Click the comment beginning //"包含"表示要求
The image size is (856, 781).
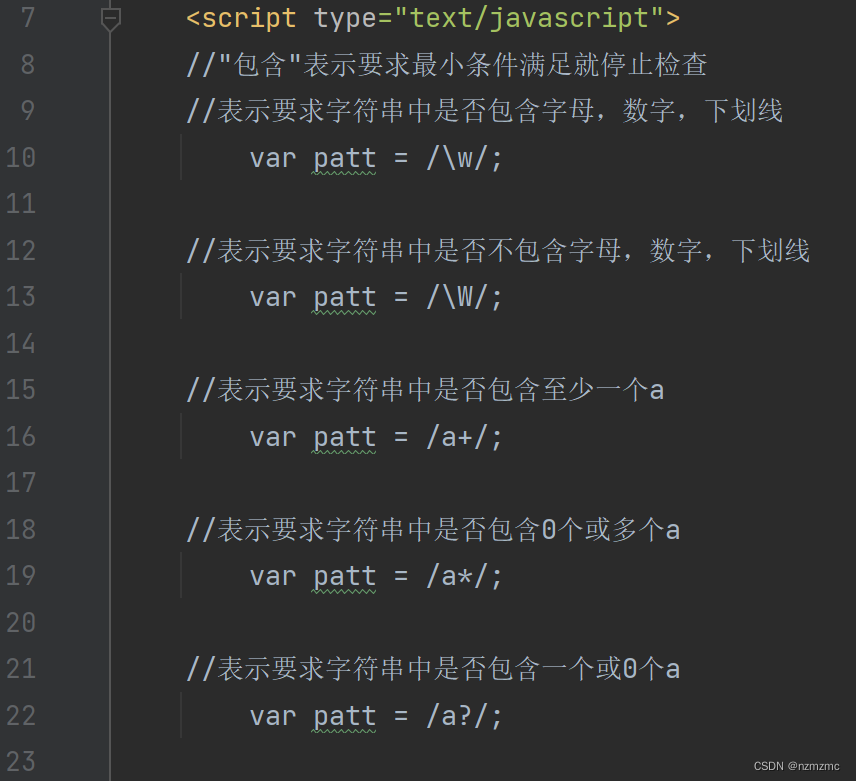point(447,65)
